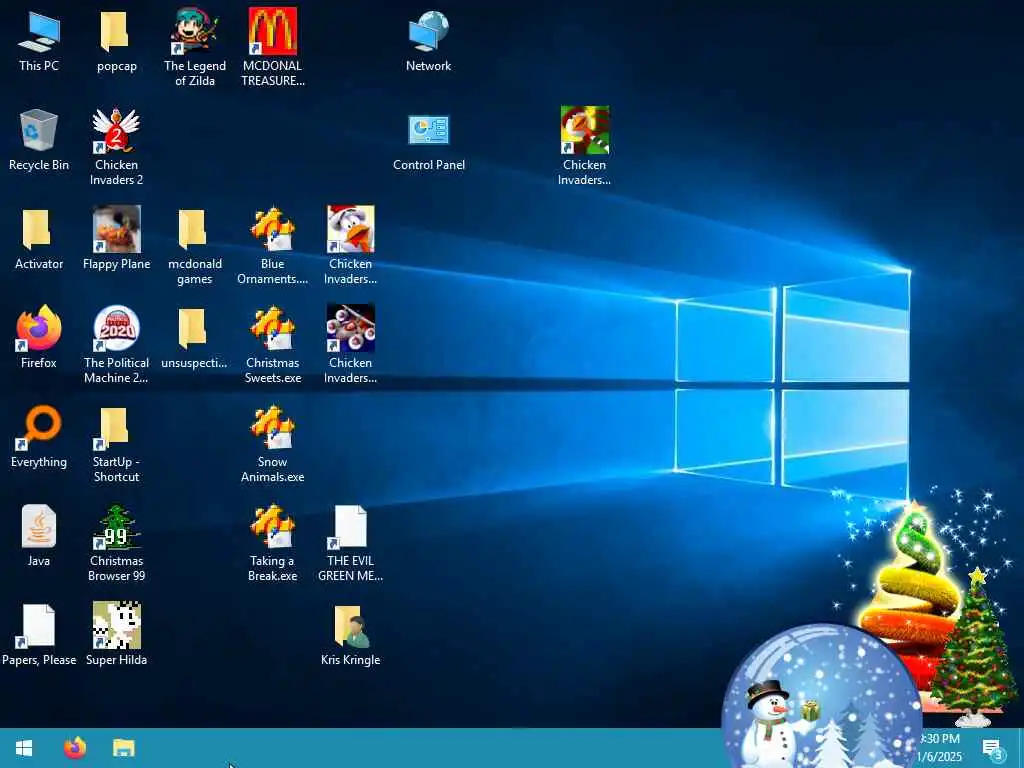The image size is (1024, 768).
Task: Select Blue Ornaments puzzle icon
Action: pyautogui.click(x=272, y=246)
